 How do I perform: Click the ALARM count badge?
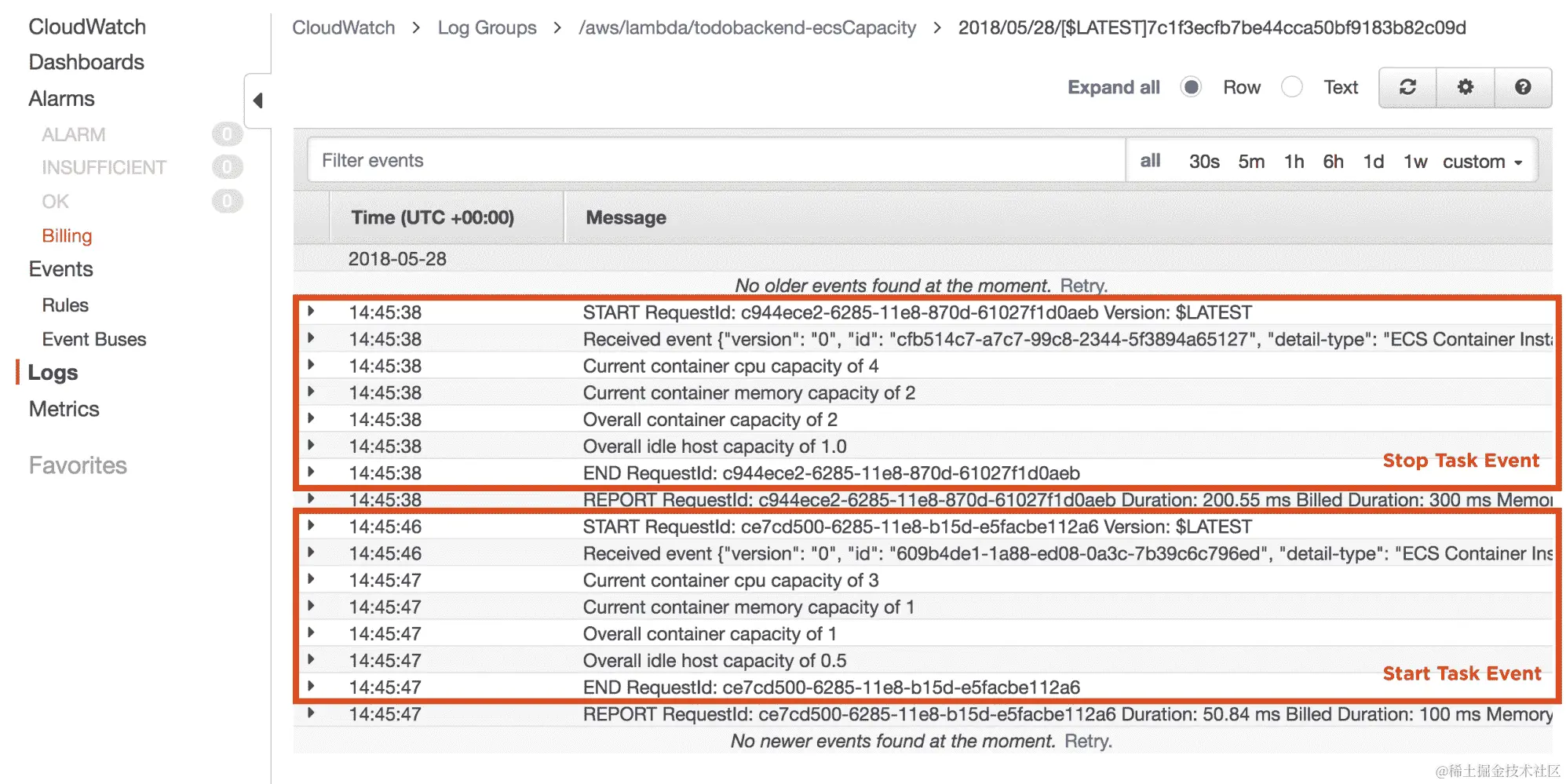pos(227,134)
